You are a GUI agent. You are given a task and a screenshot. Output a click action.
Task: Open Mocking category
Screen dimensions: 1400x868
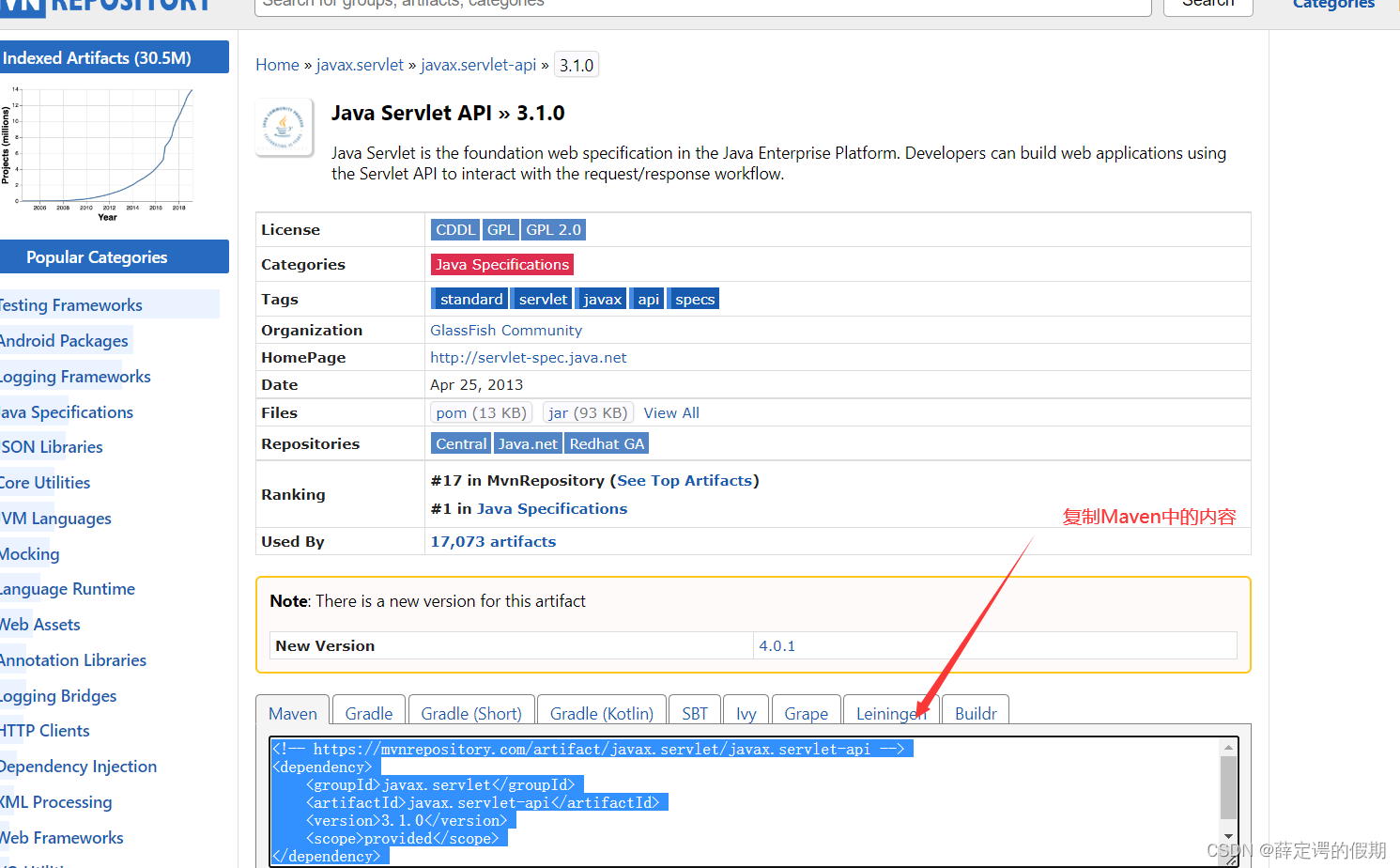click(30, 554)
